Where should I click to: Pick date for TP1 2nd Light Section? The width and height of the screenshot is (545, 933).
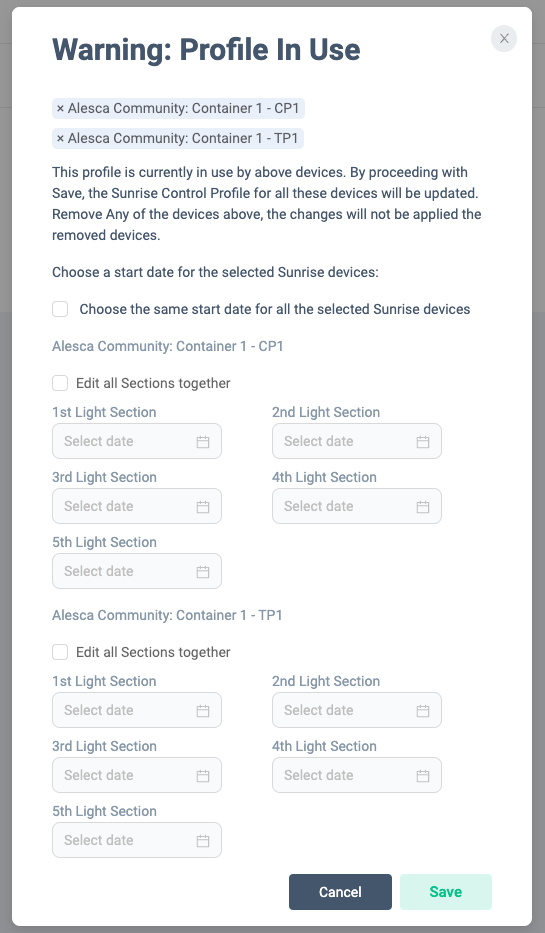pos(357,710)
